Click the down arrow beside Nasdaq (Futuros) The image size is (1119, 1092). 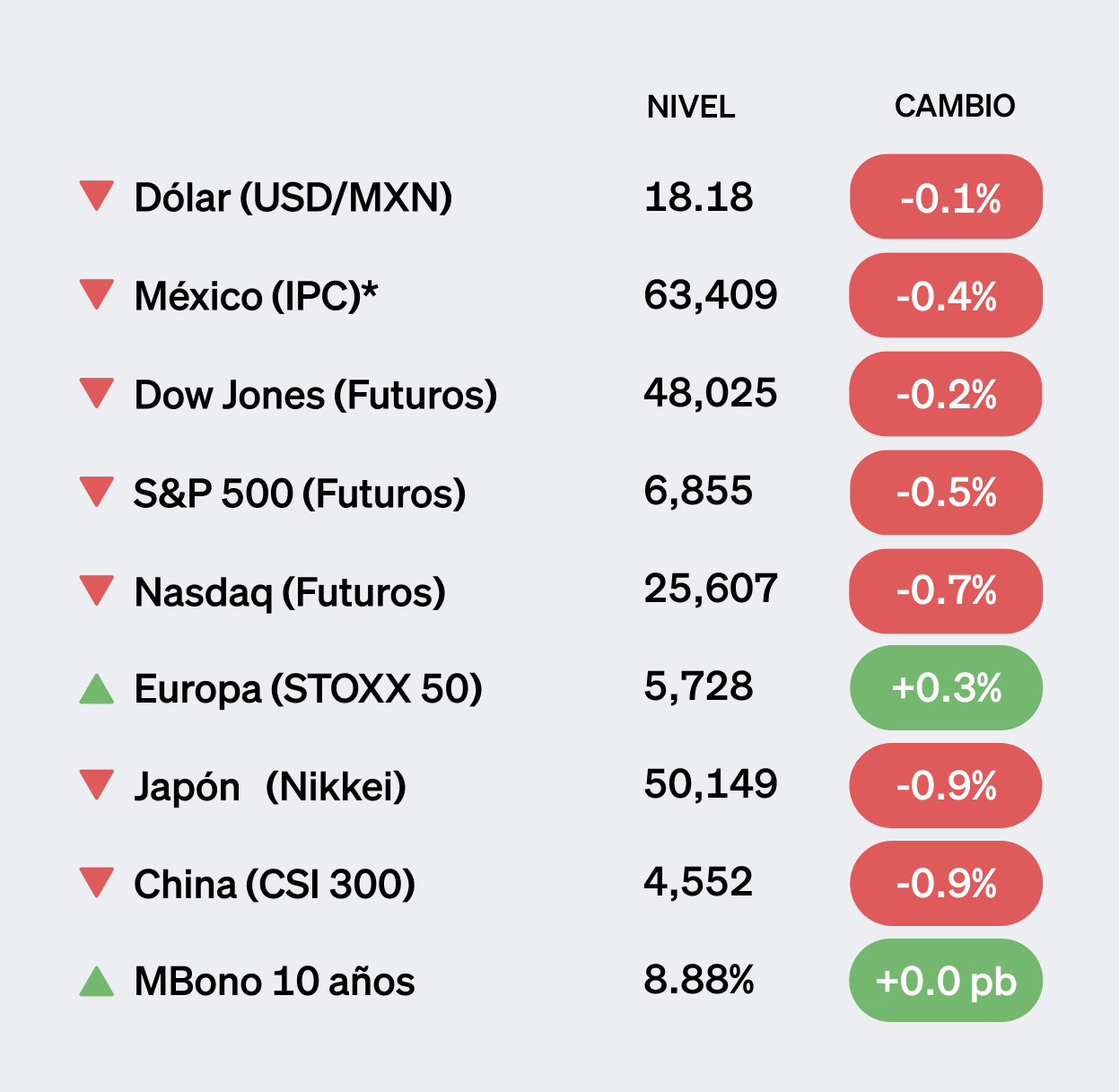96,590
